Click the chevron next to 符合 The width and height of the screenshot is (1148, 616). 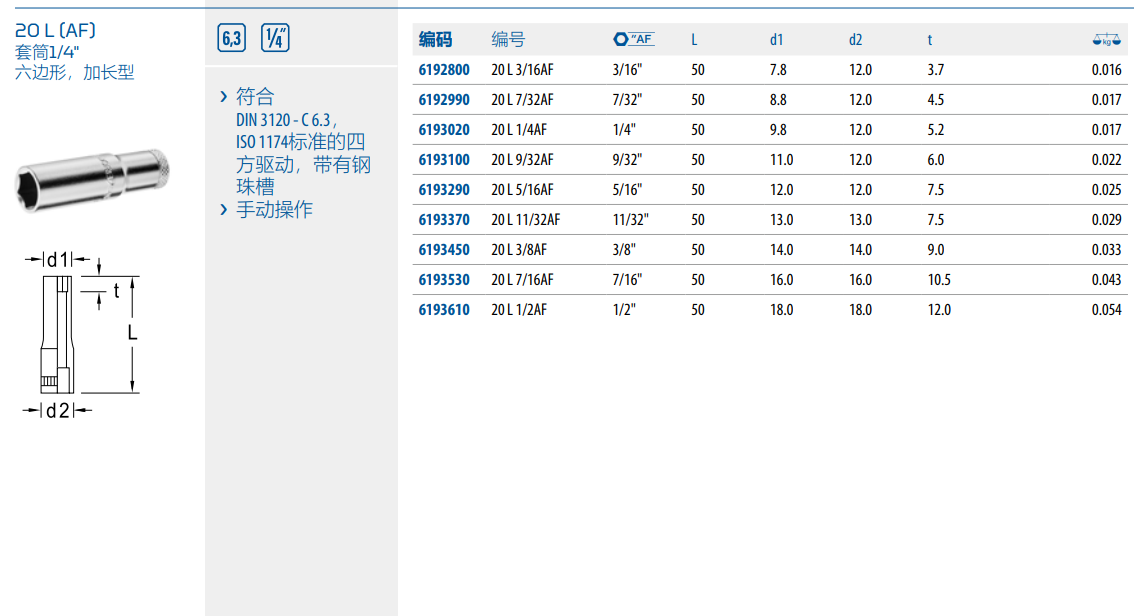(x=224, y=97)
